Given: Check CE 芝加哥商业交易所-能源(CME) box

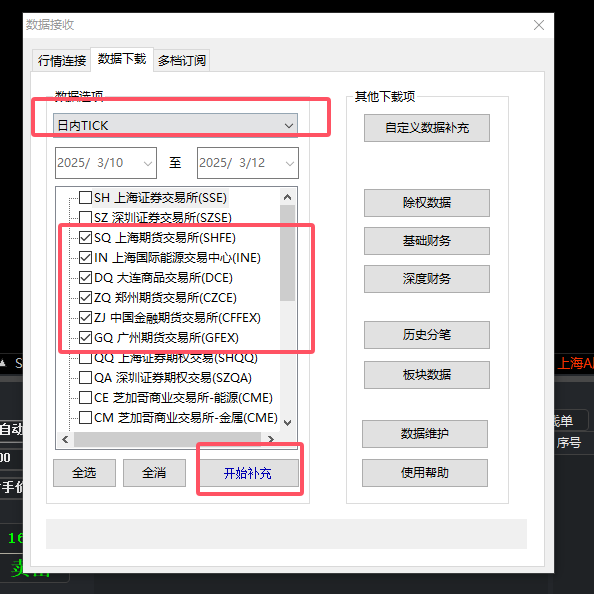Looking at the screenshot, I should (85, 398).
